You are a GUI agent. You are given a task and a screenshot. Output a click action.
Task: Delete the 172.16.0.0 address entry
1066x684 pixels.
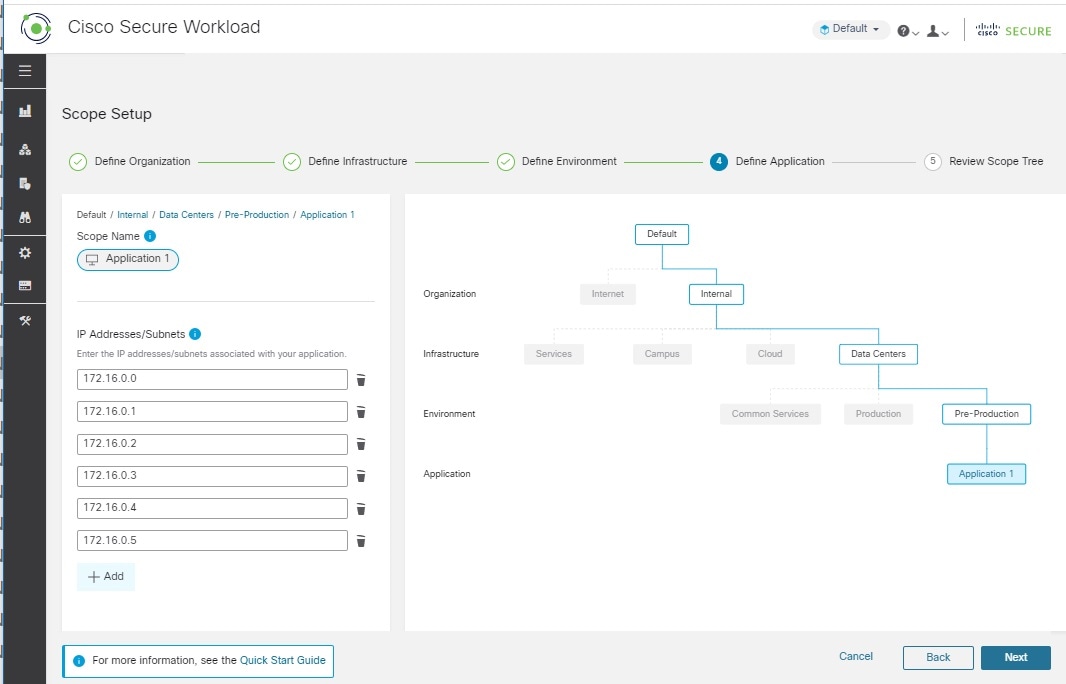[361, 380]
